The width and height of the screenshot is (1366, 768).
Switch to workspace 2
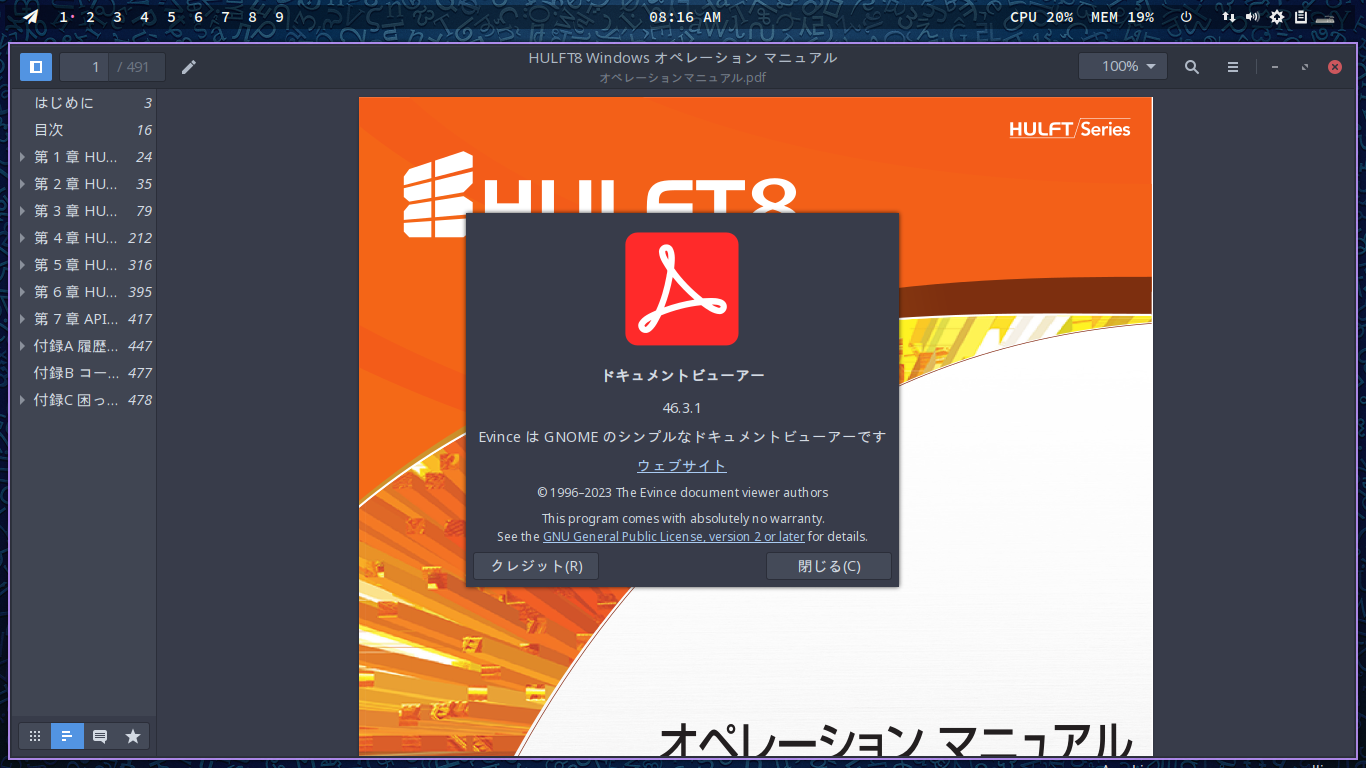coord(91,17)
